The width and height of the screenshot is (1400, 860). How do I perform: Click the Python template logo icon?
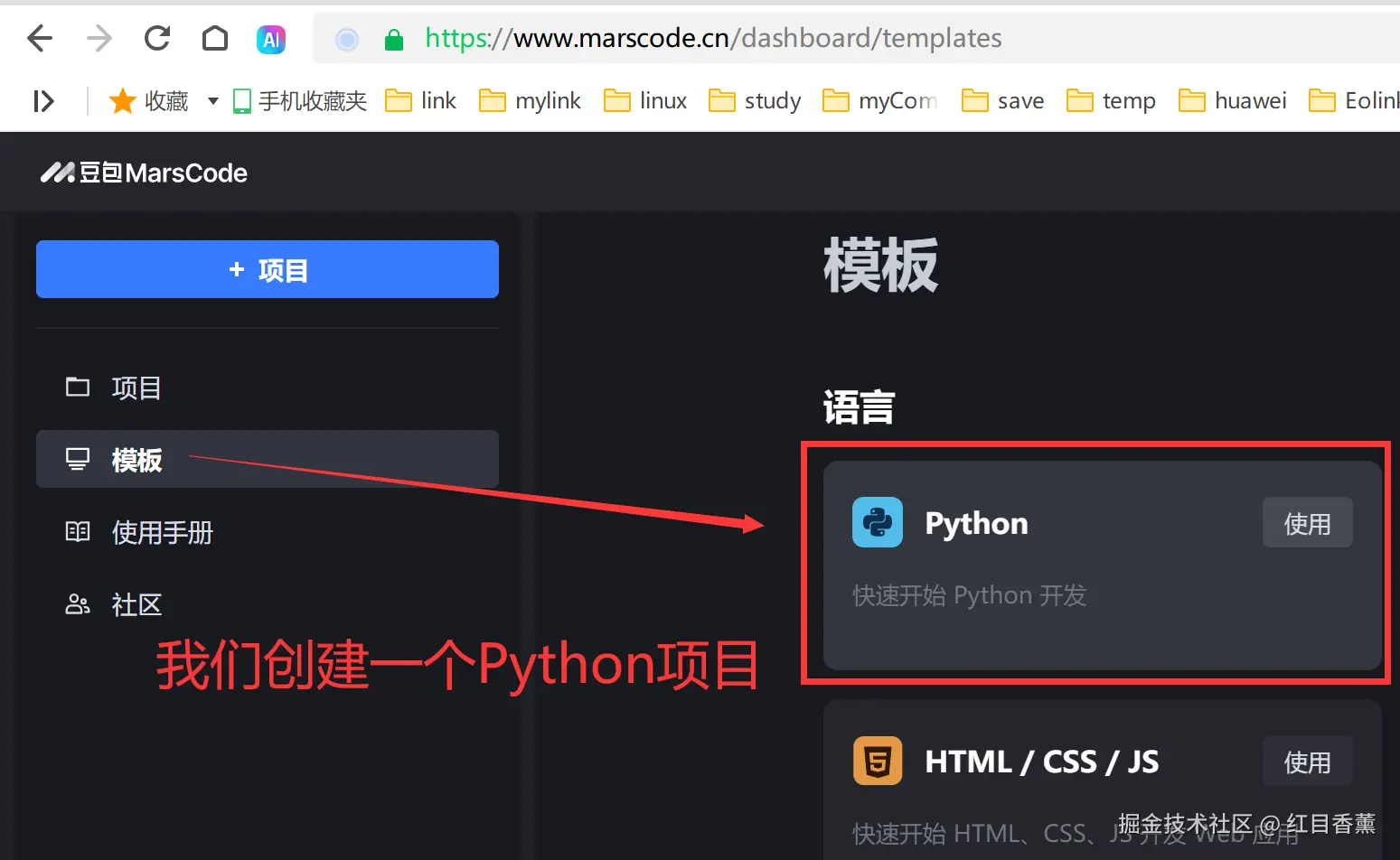point(878,522)
